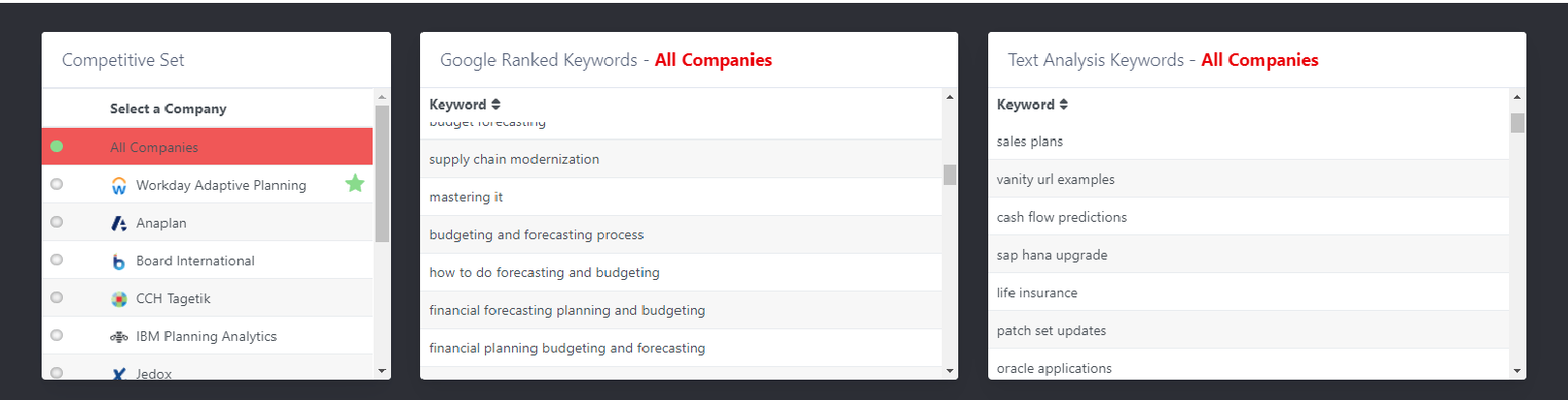Click the Board International logo icon
1568x400 pixels.
(x=119, y=262)
